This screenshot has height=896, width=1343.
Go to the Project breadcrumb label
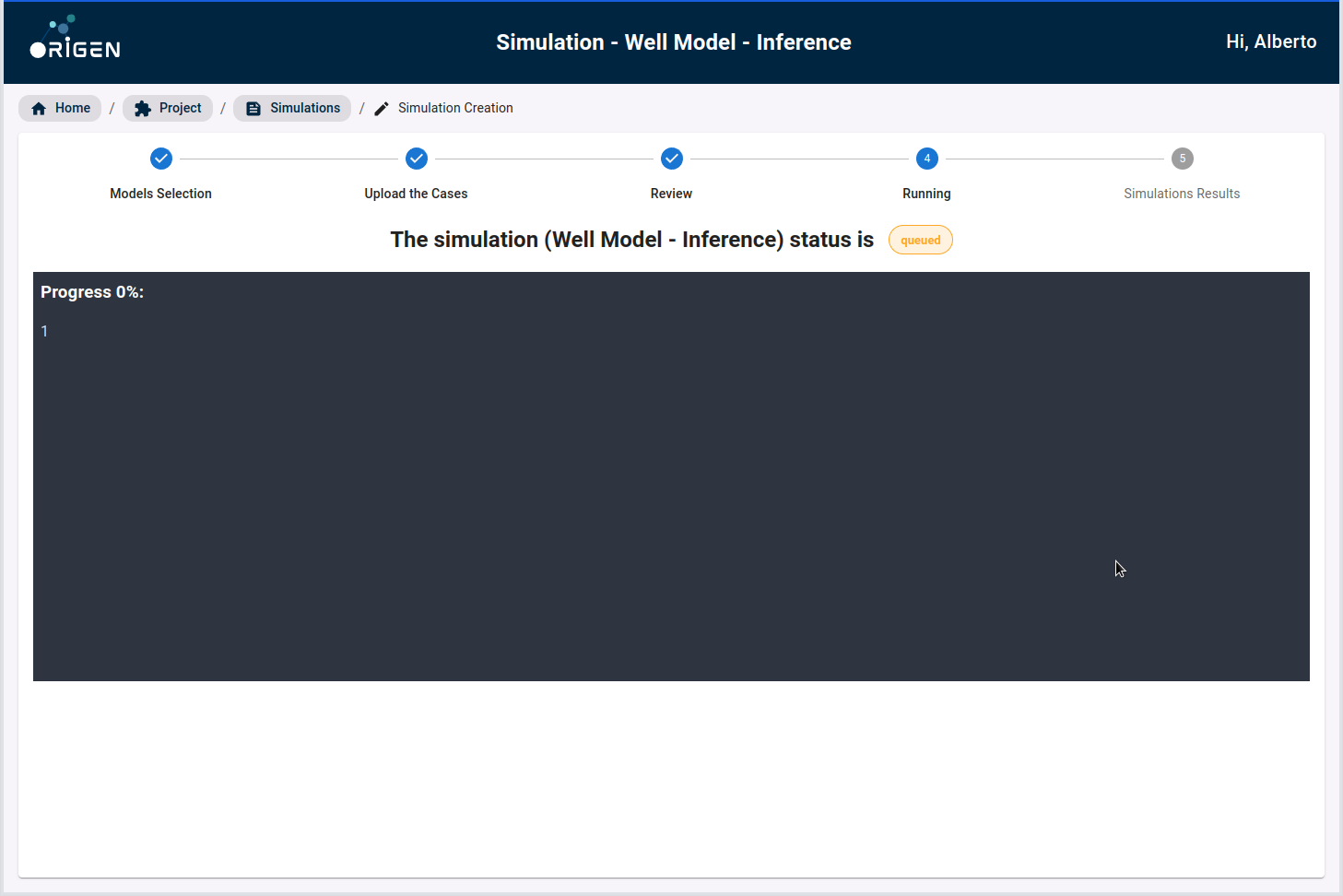click(x=180, y=108)
